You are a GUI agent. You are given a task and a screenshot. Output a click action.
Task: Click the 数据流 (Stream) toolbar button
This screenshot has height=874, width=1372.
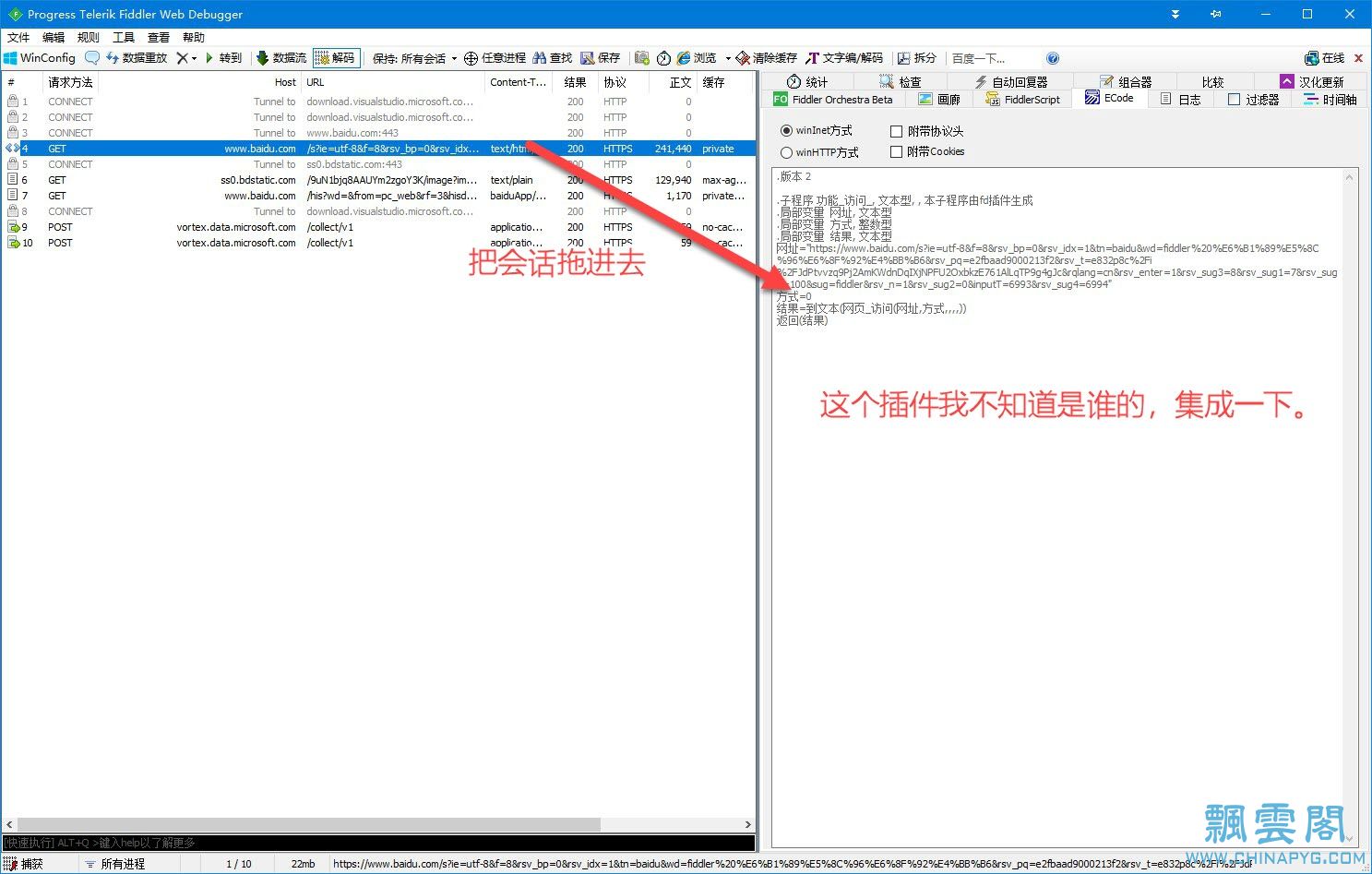pyautogui.click(x=280, y=58)
